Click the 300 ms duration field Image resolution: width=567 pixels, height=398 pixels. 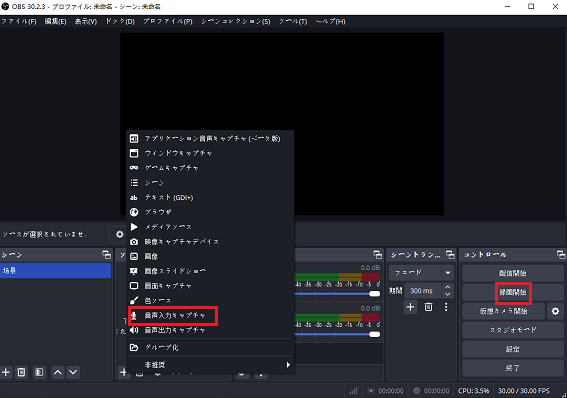[x=423, y=291]
